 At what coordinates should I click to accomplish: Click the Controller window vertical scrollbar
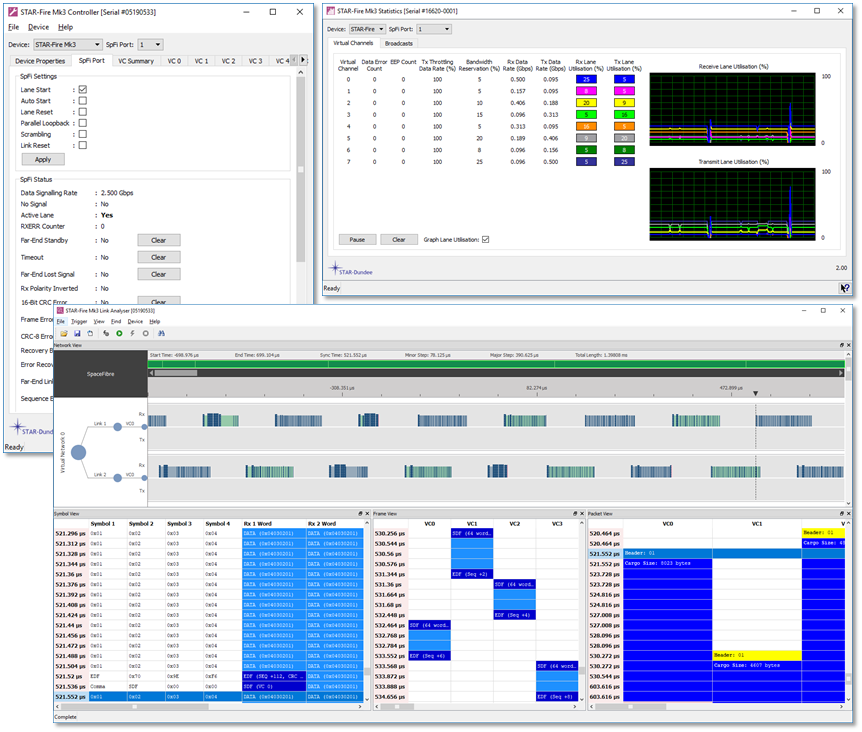[301, 169]
